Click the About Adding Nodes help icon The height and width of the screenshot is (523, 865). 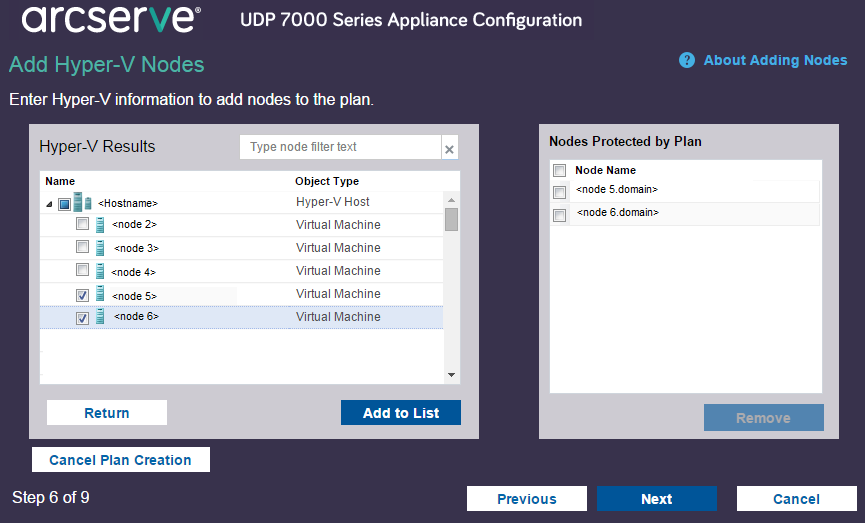[x=687, y=61]
